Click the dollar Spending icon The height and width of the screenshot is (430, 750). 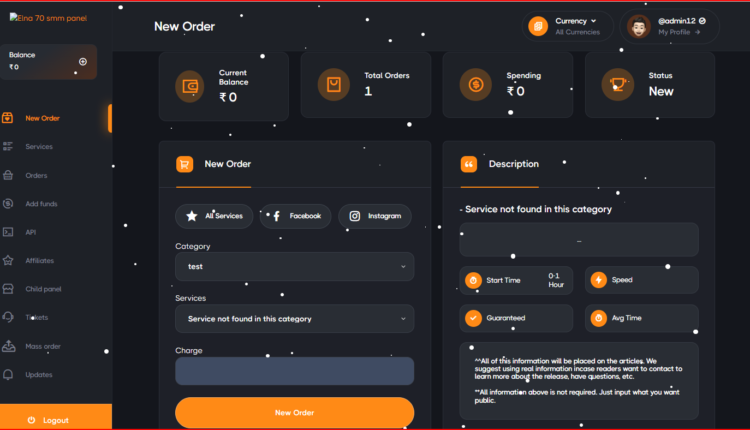[x=476, y=86]
